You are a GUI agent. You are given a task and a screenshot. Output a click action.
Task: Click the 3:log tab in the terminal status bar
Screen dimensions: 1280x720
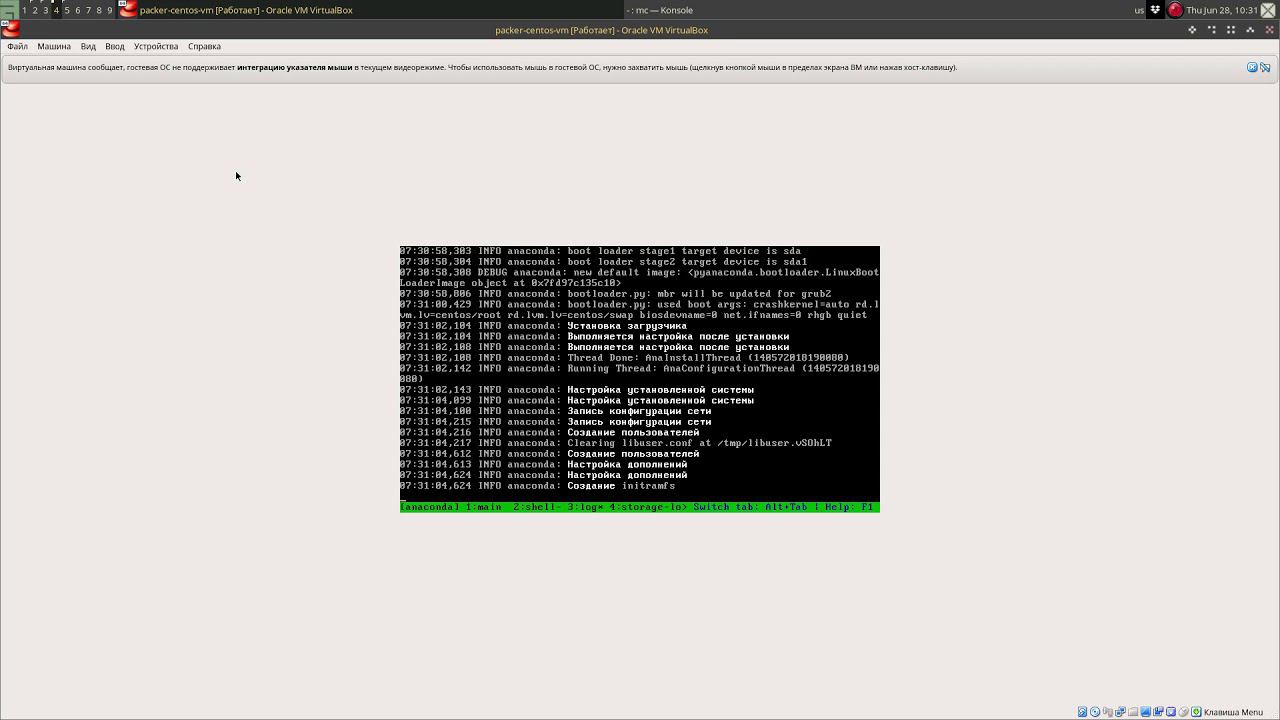(x=586, y=507)
